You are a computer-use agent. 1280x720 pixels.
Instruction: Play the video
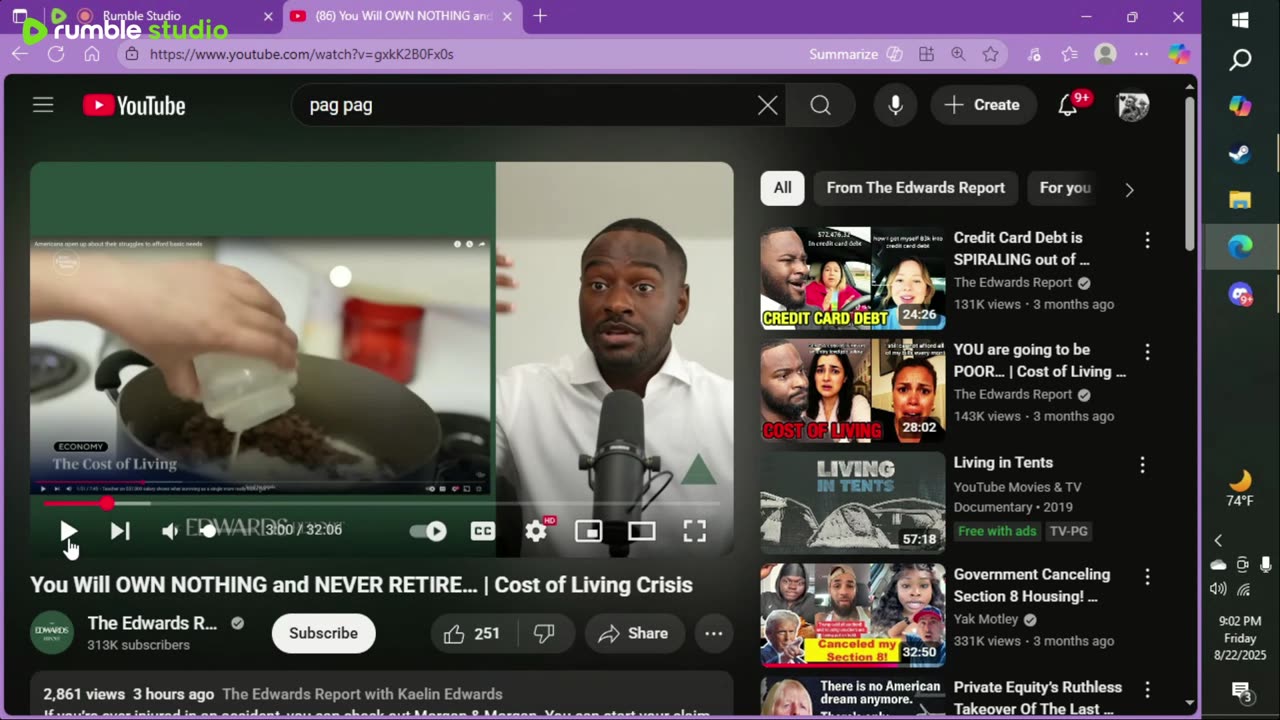67,531
